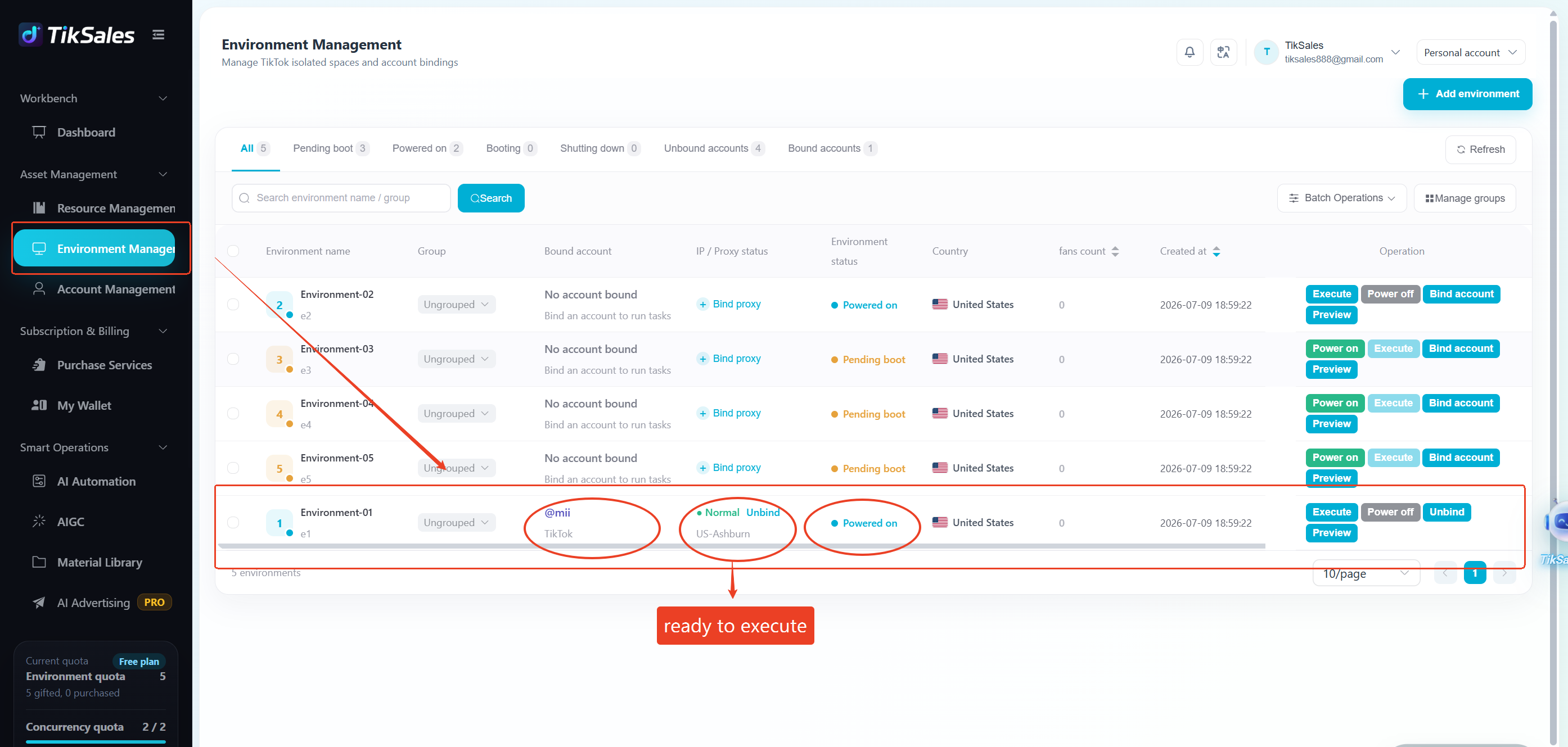Click Bind proxy for Environment-03

pos(729,358)
